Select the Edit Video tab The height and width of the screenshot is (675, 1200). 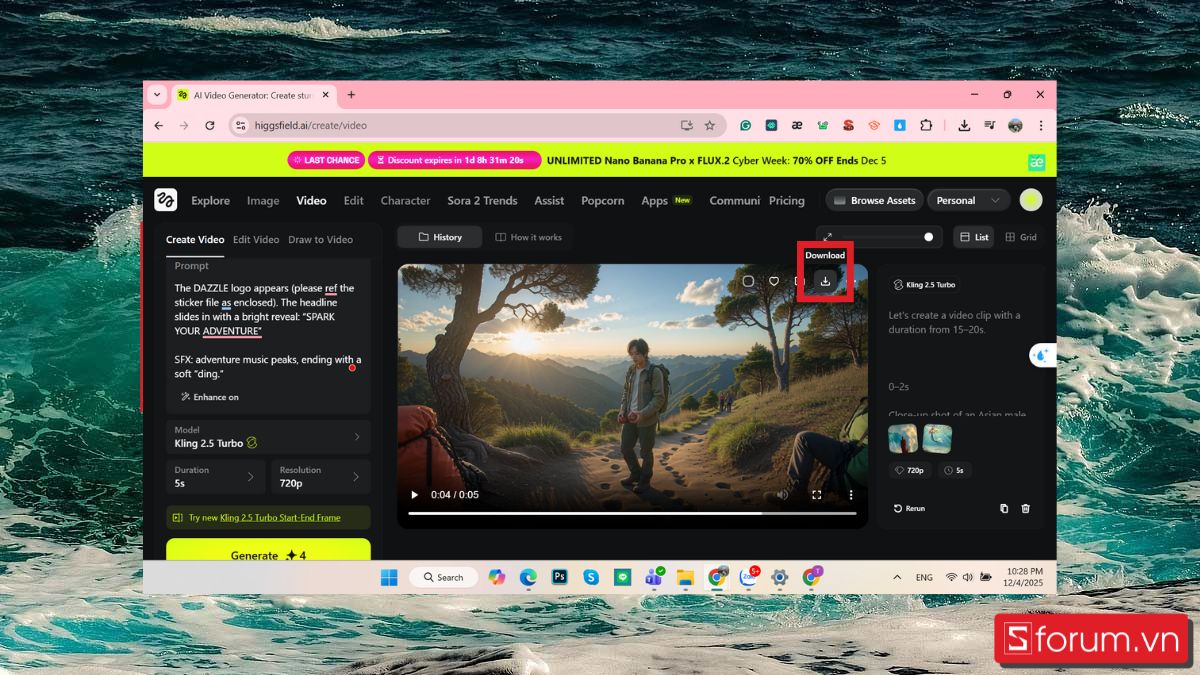click(x=256, y=240)
